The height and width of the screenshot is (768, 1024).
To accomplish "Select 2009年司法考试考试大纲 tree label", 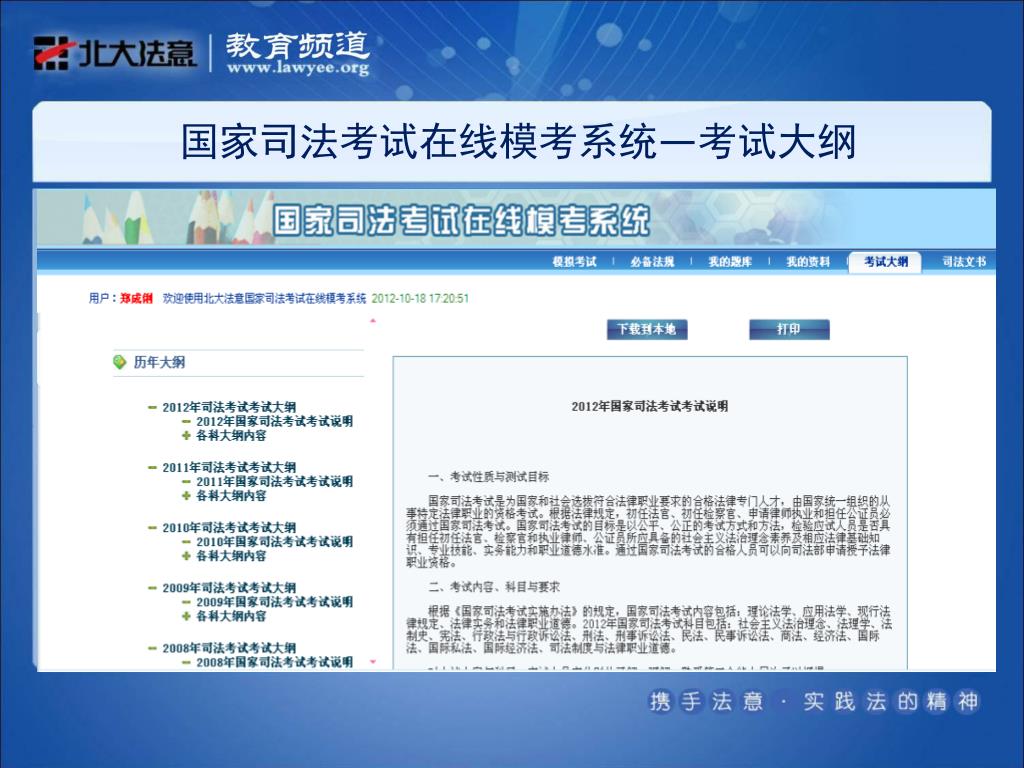I will (229, 587).
